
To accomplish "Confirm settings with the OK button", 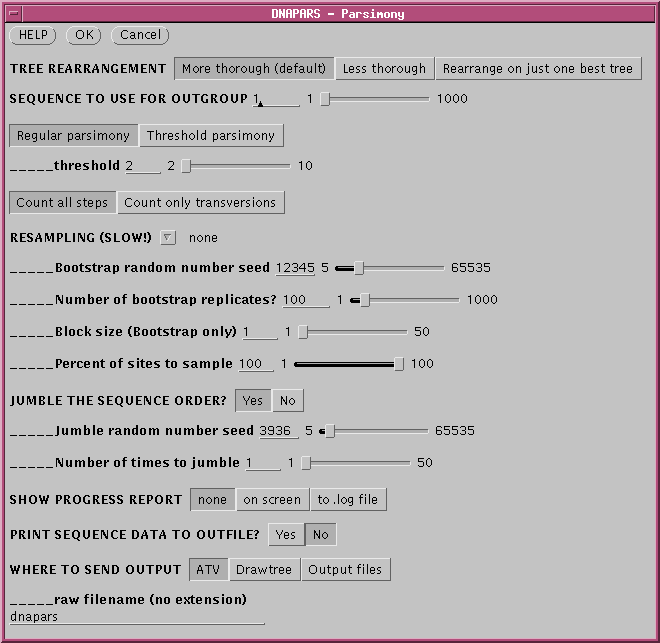I will [x=84, y=35].
